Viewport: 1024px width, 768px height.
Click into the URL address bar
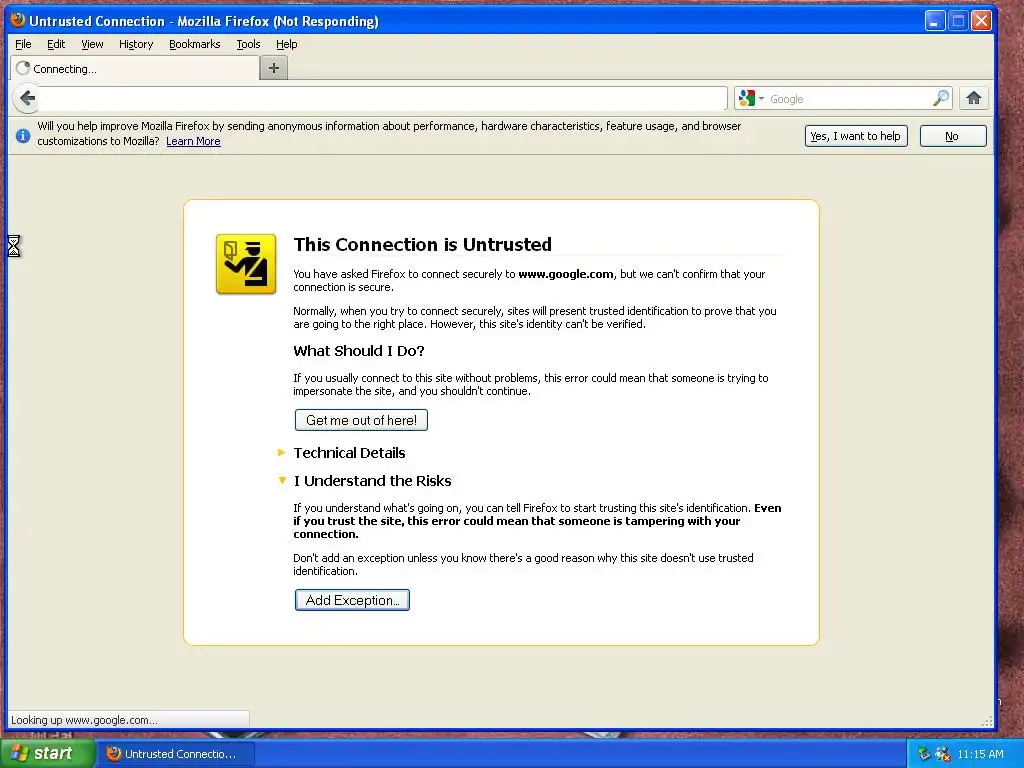[x=383, y=99]
